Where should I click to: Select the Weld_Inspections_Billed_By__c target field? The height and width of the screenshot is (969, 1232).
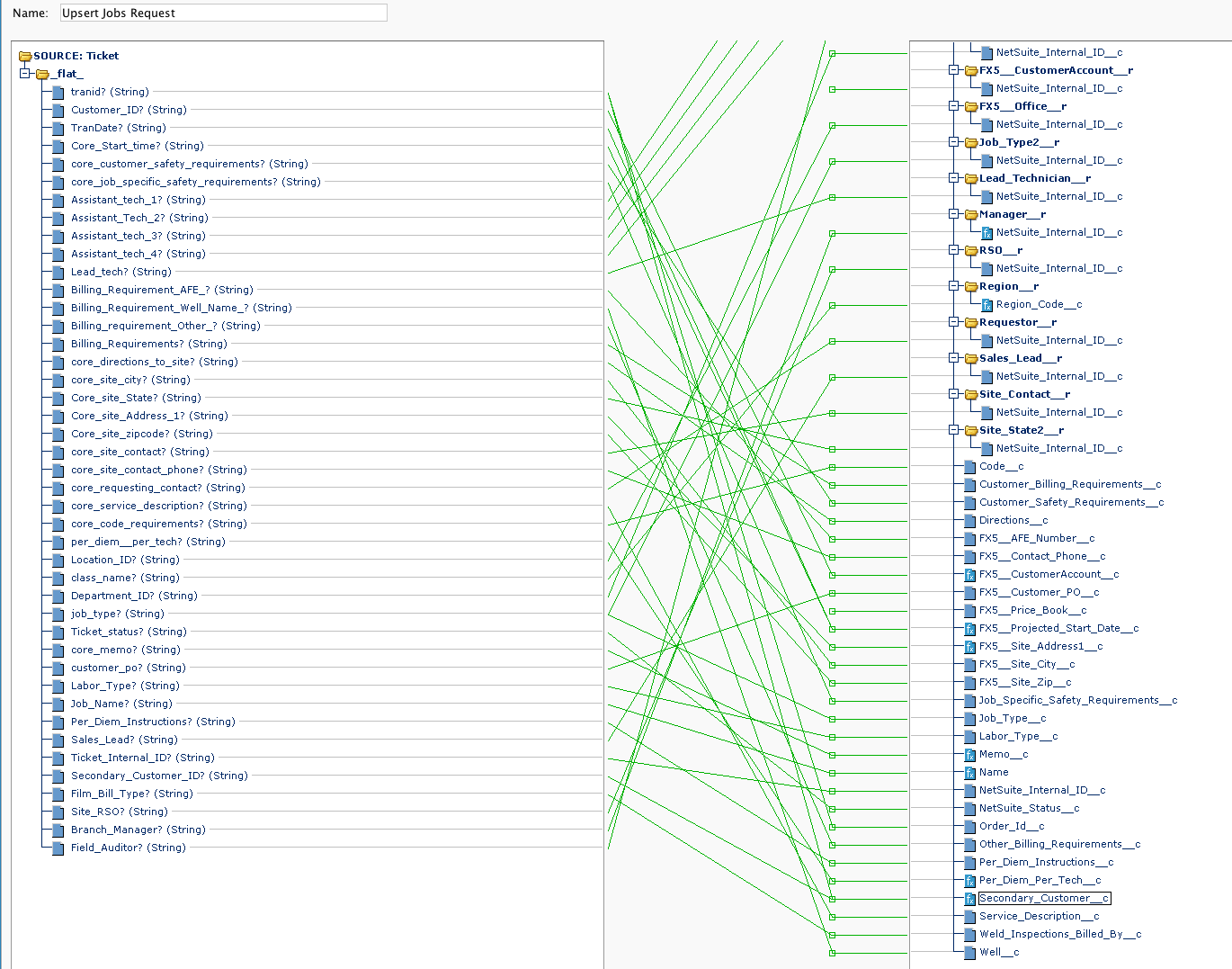[1059, 934]
